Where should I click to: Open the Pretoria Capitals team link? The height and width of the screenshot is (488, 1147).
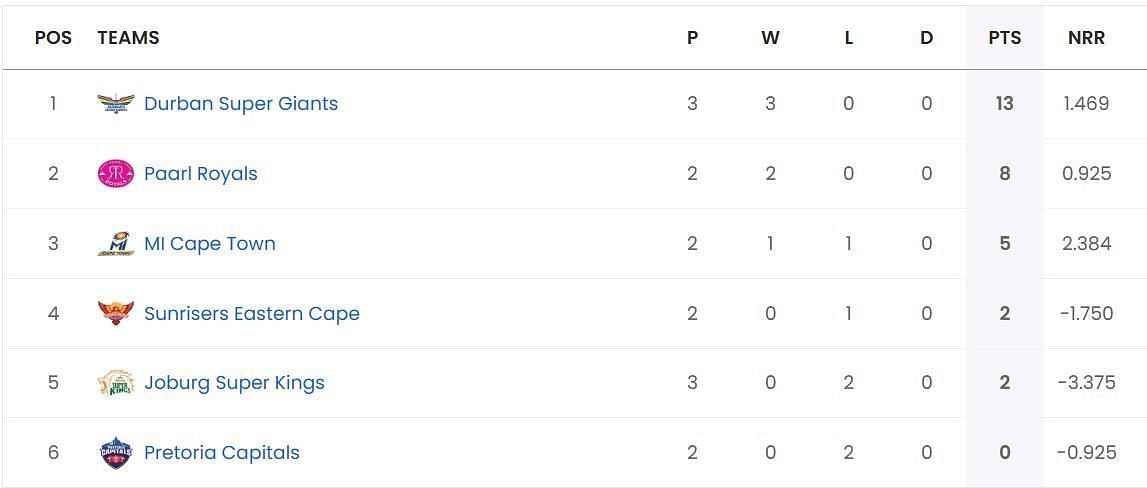(x=222, y=453)
